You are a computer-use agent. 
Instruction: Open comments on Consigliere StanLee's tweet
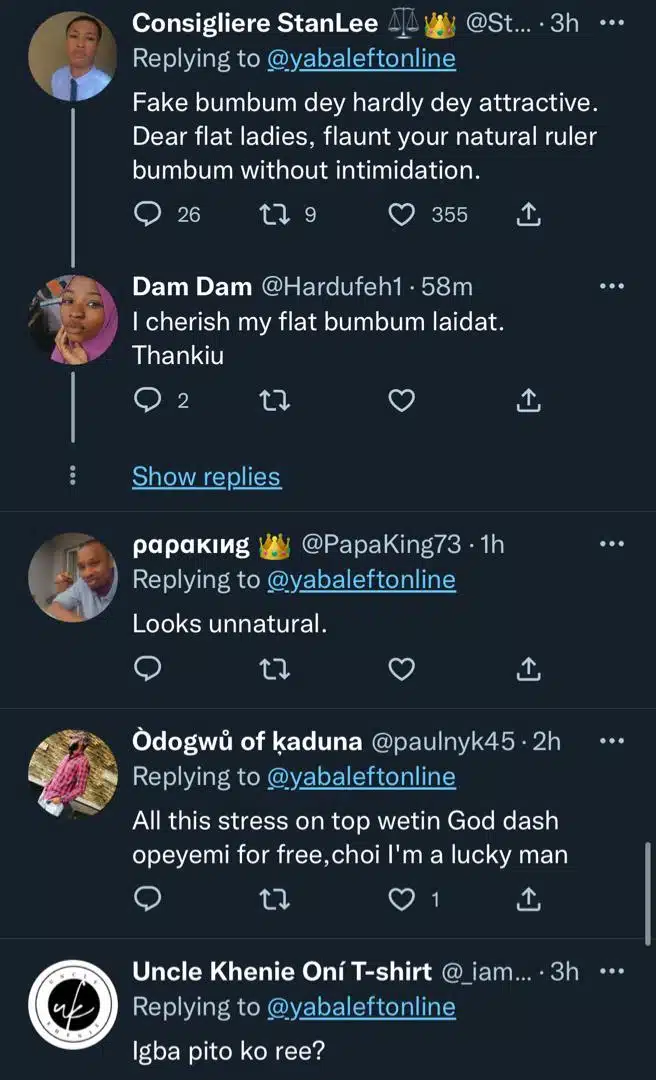click(147, 214)
